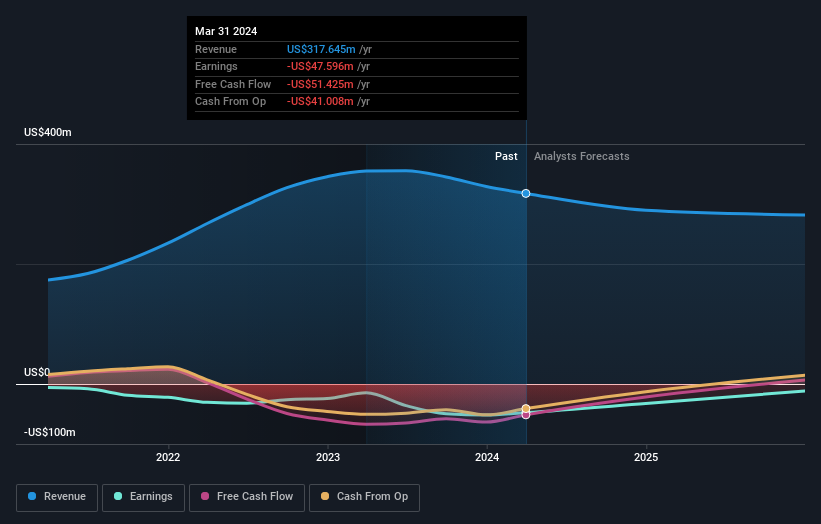Click the -US$47.596m earnings value
Viewport: 821px width, 524px height.
click(x=320, y=66)
